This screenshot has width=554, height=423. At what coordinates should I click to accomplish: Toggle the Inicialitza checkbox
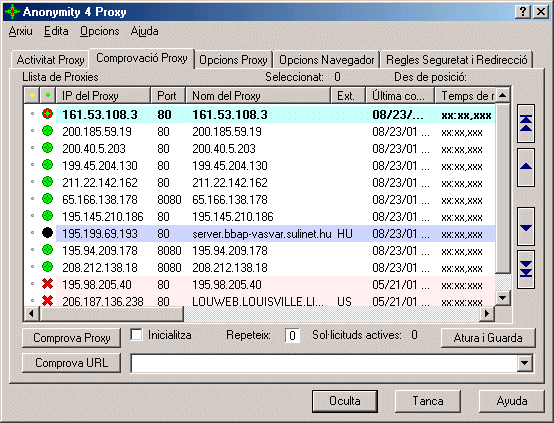click(x=136, y=335)
